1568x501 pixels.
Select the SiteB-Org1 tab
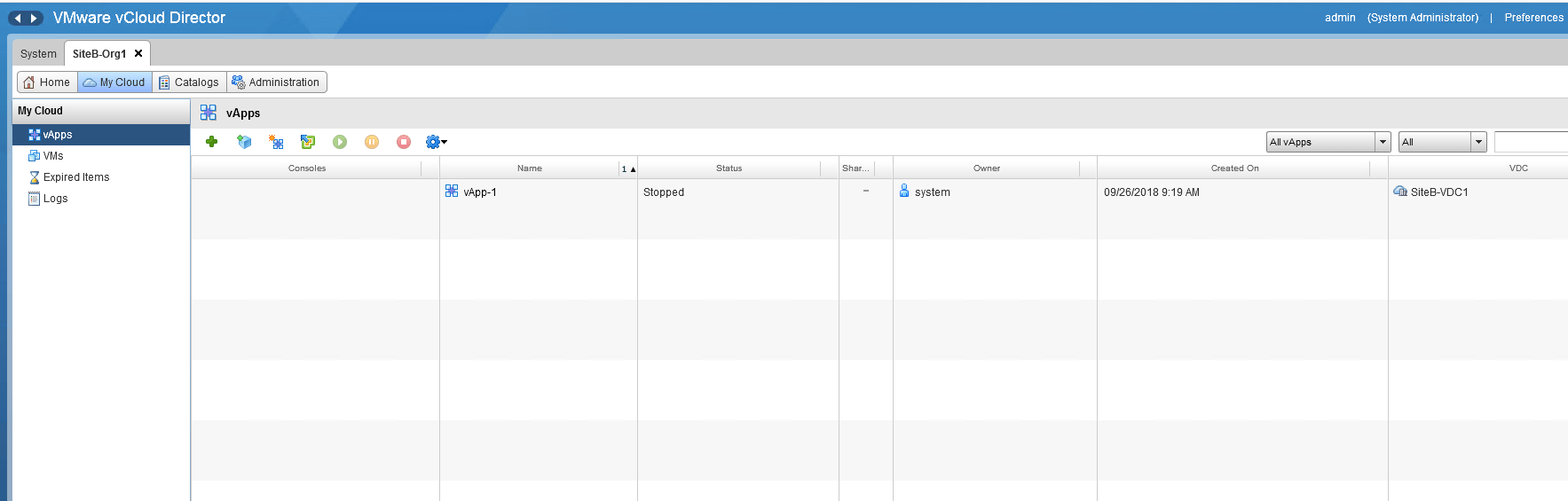tap(99, 54)
